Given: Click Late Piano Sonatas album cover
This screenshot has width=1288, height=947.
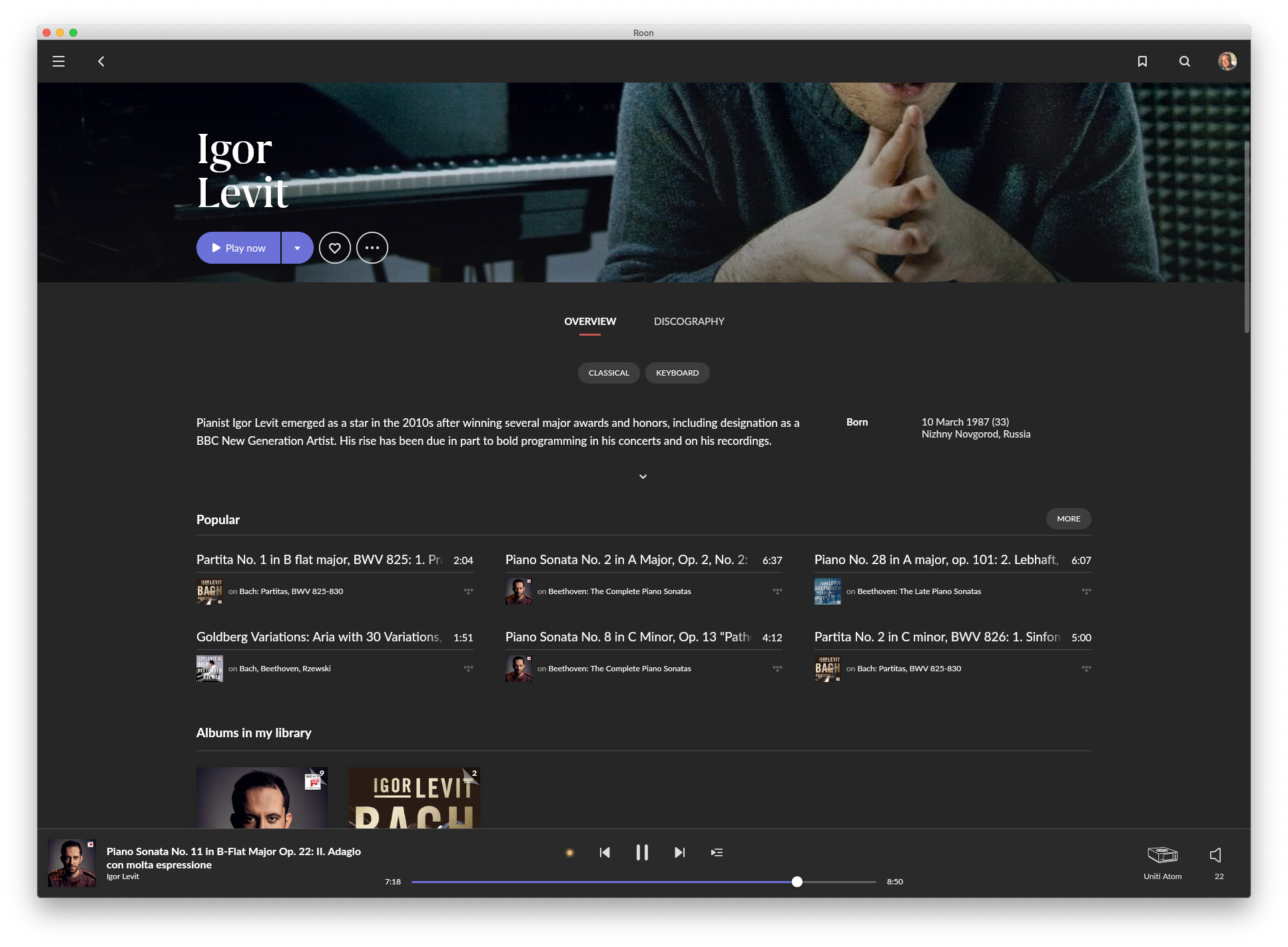Looking at the screenshot, I should 828,591.
